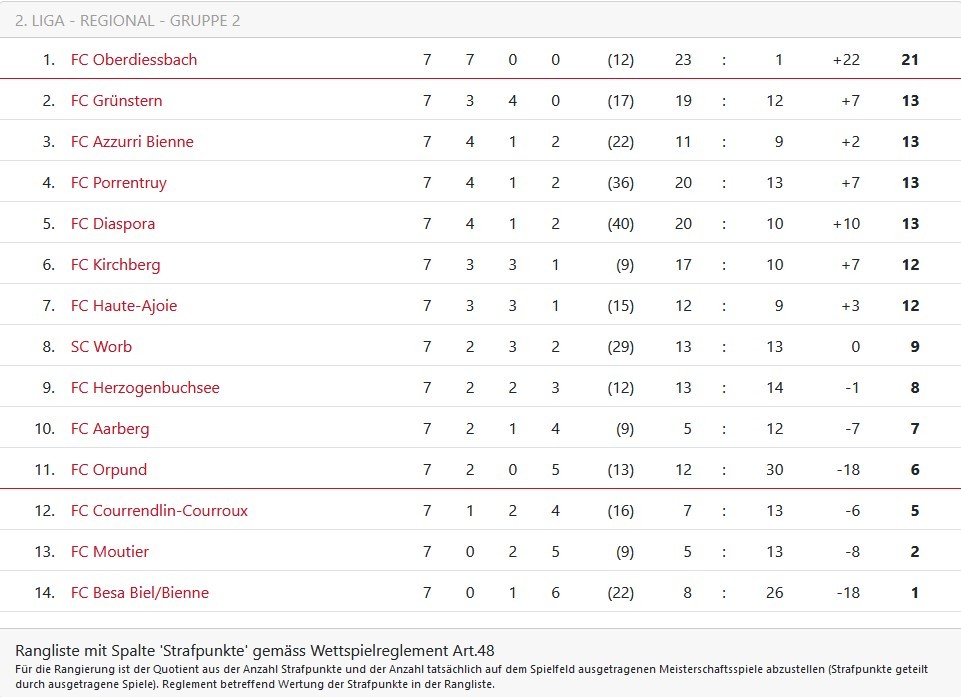Image resolution: width=961 pixels, height=697 pixels.
Task: Click FC Besa Biel/Bienne's 1 point total
Action: 914,593
